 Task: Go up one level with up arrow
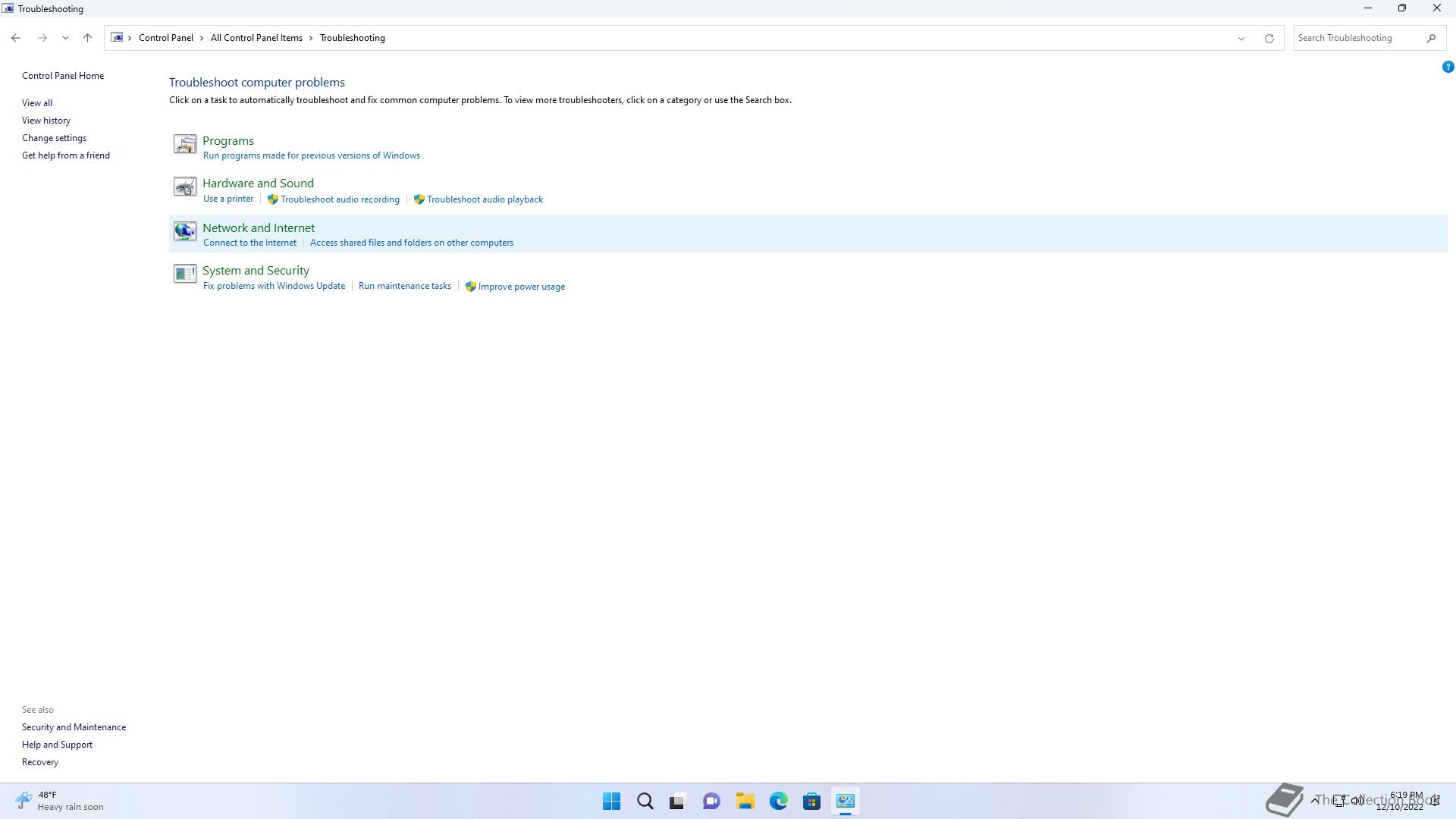click(87, 38)
